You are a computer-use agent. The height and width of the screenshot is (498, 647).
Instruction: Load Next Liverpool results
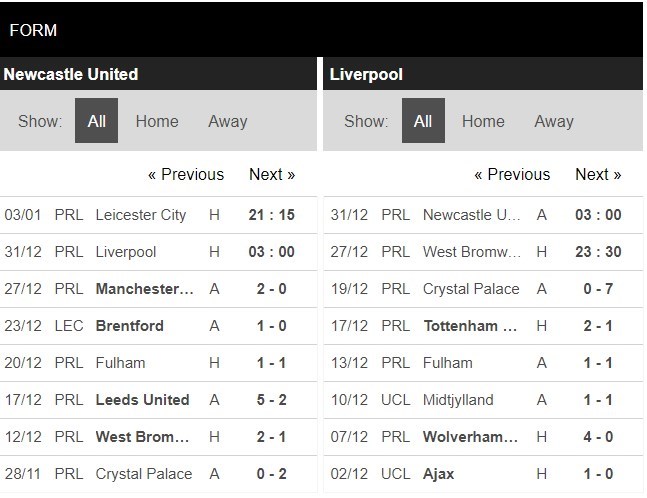598,174
